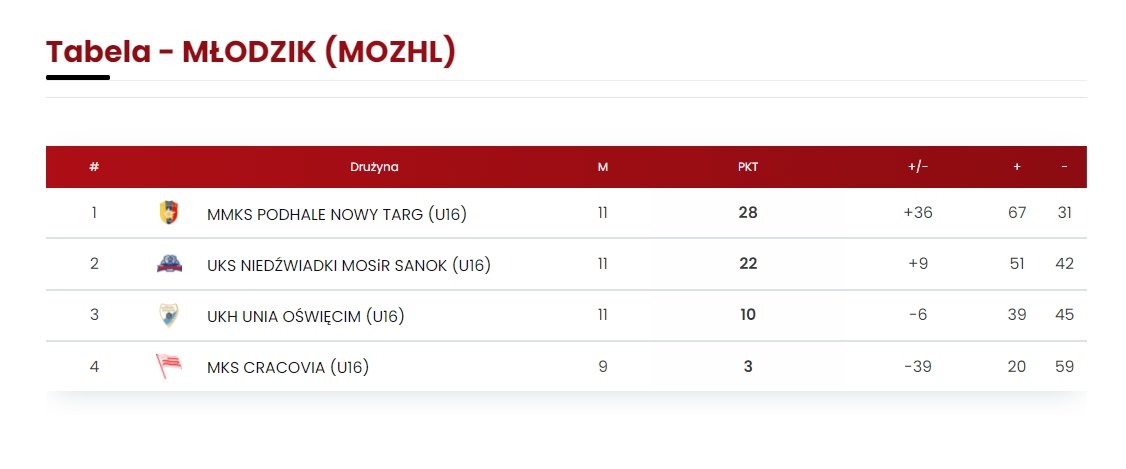The image size is (1126, 469).
Task: Open UKS NIEDŹWIADKI MOSiR SANOK (U16) link
Action: point(348,265)
